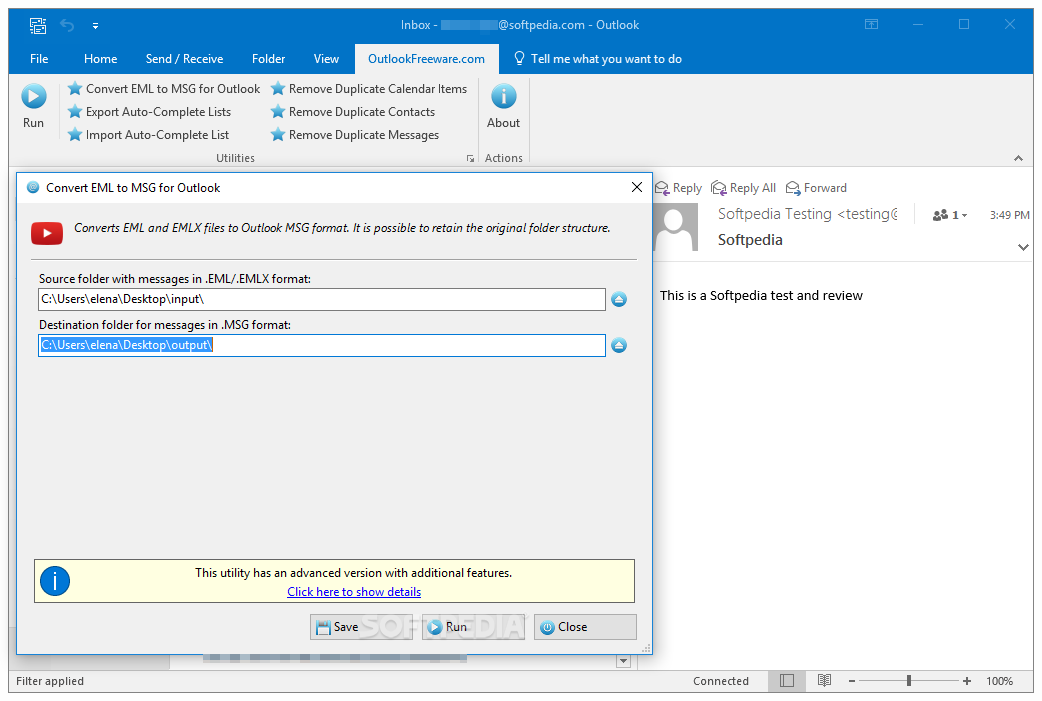Click the Connected status text
Screen dimensions: 1042x701
[721, 681]
